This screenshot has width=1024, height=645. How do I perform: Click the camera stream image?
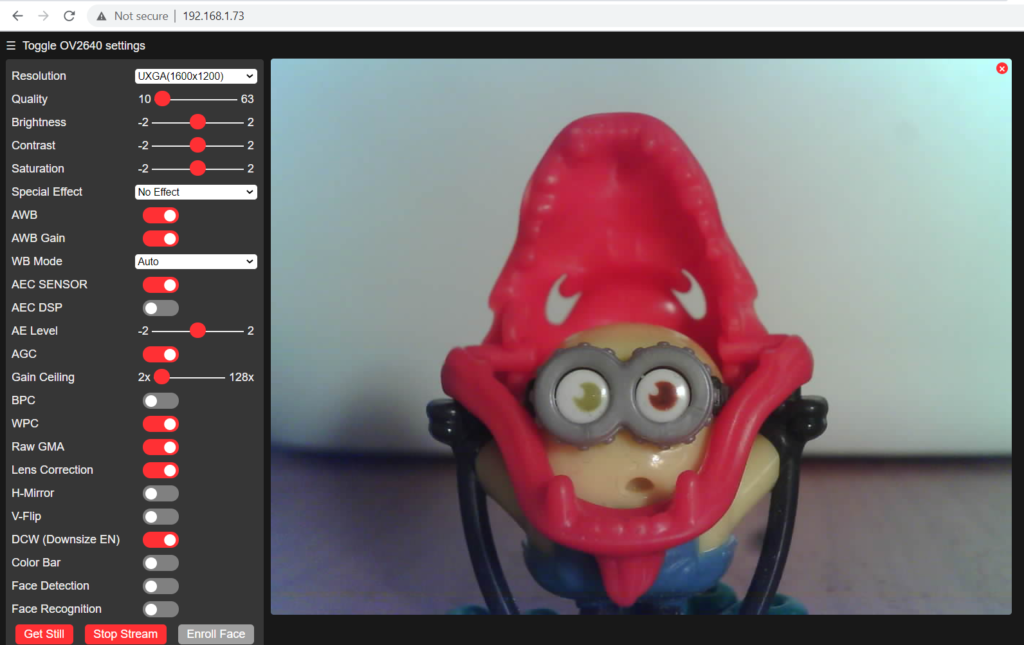[641, 336]
